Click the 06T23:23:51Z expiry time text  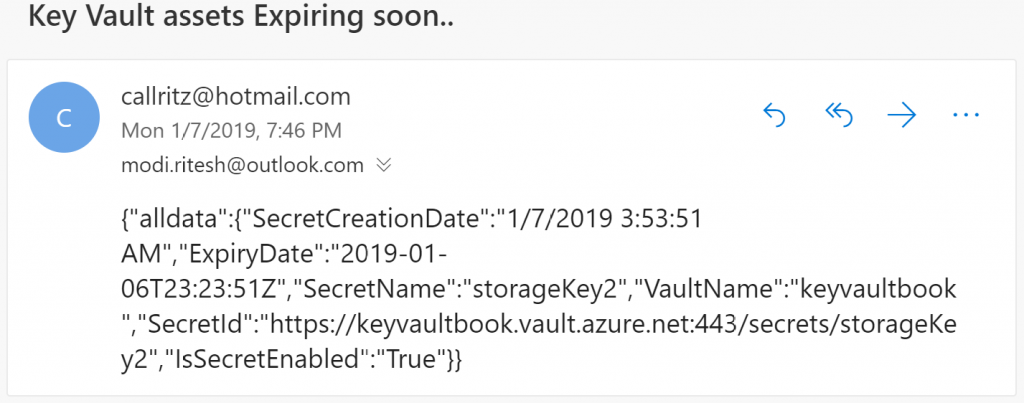pos(209,290)
